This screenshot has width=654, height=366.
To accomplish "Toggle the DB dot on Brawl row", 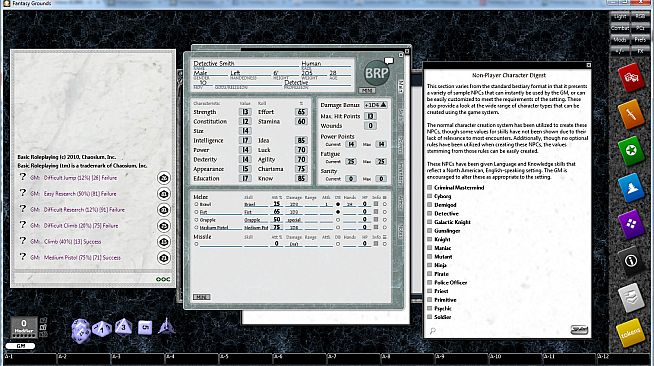I will pyautogui.click(x=338, y=205).
